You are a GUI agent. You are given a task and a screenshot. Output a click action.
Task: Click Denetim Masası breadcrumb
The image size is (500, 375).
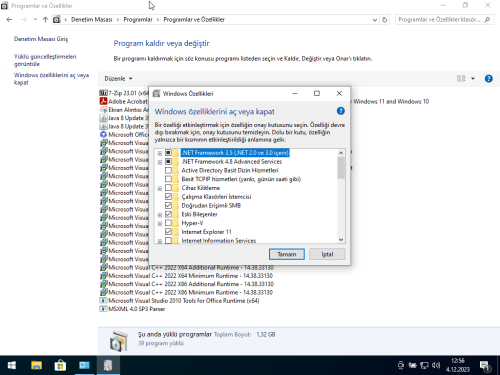pyautogui.click(x=91, y=20)
